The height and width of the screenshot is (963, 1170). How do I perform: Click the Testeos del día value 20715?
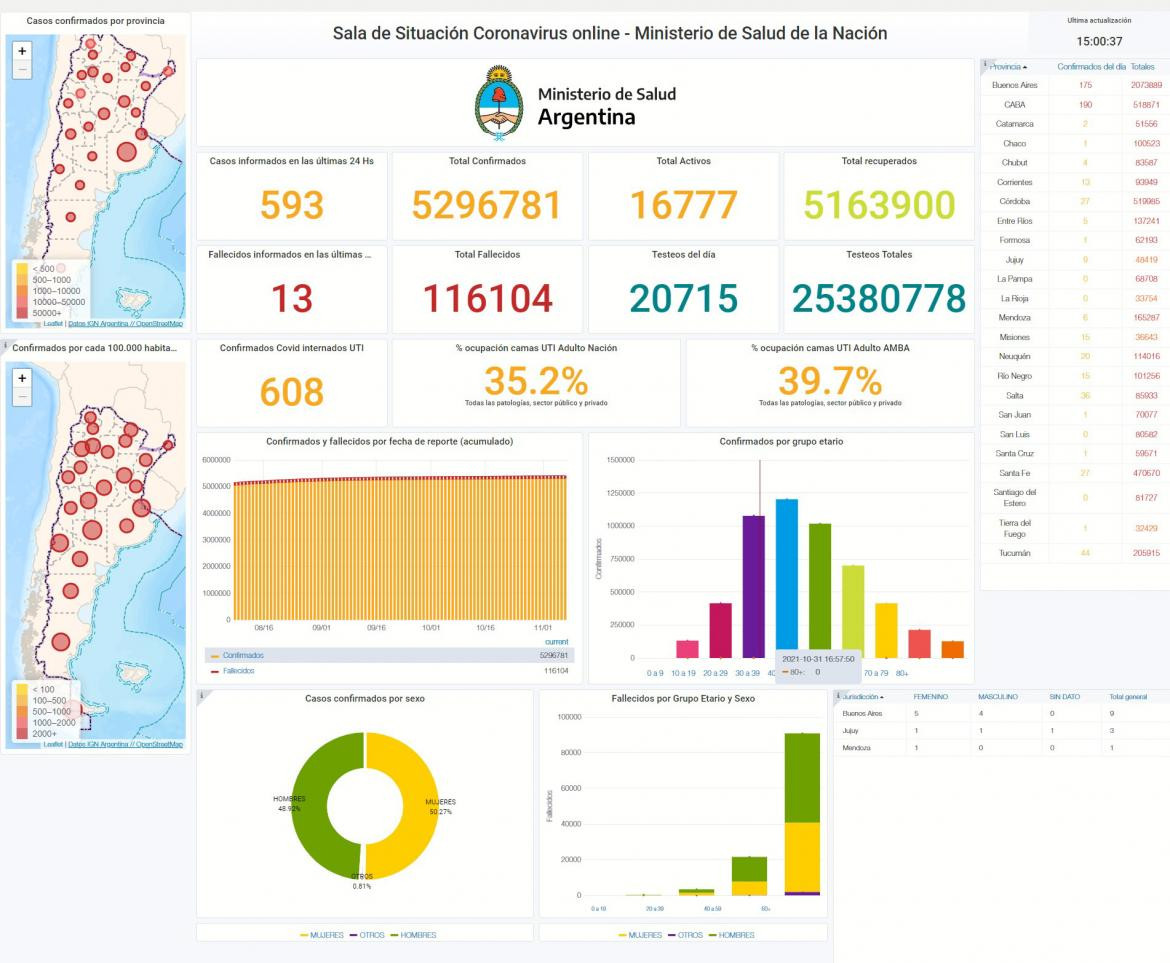point(683,298)
